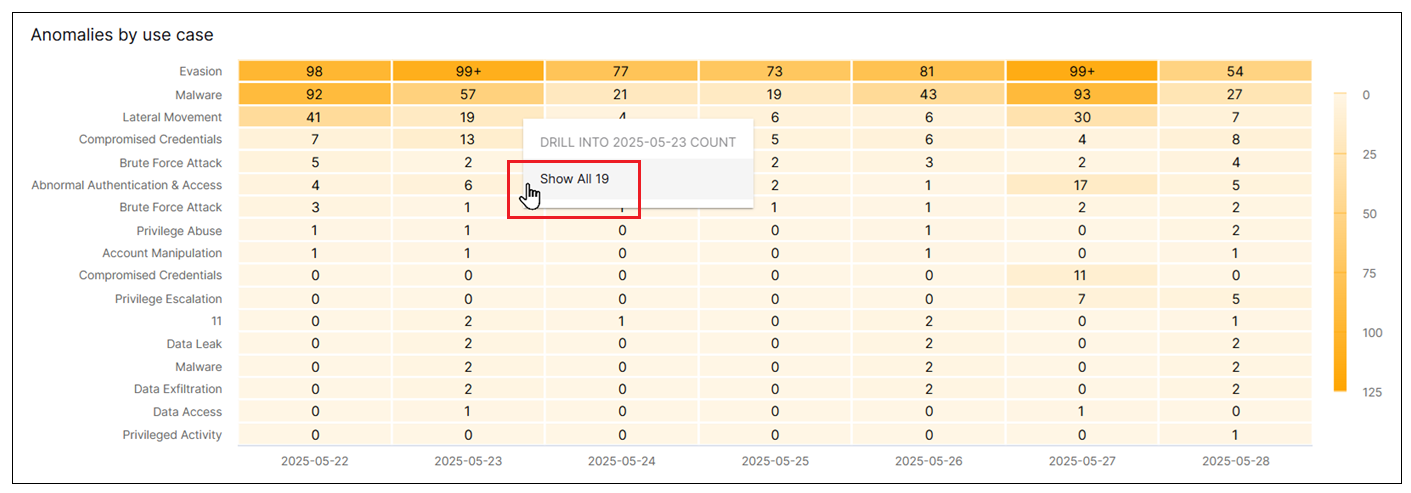Screen dimensions: 1411x493
Task: Select the Malware cell showing 27
Action: click(x=1235, y=95)
